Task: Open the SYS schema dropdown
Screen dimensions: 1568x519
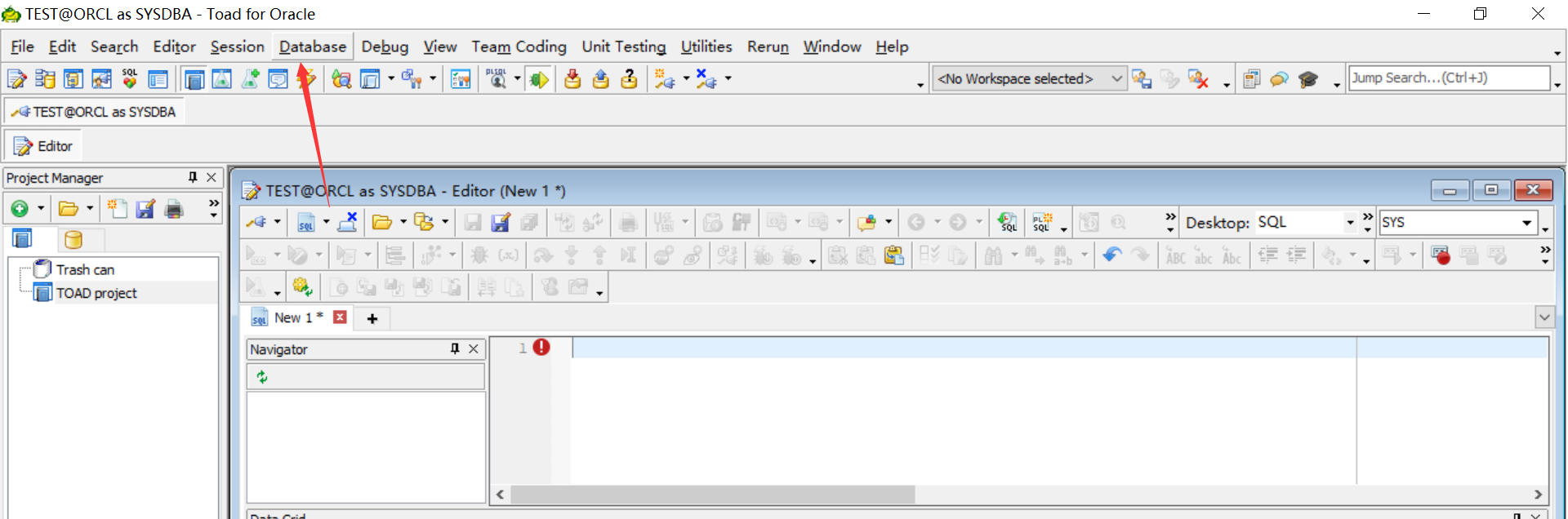Action: pos(1526,222)
